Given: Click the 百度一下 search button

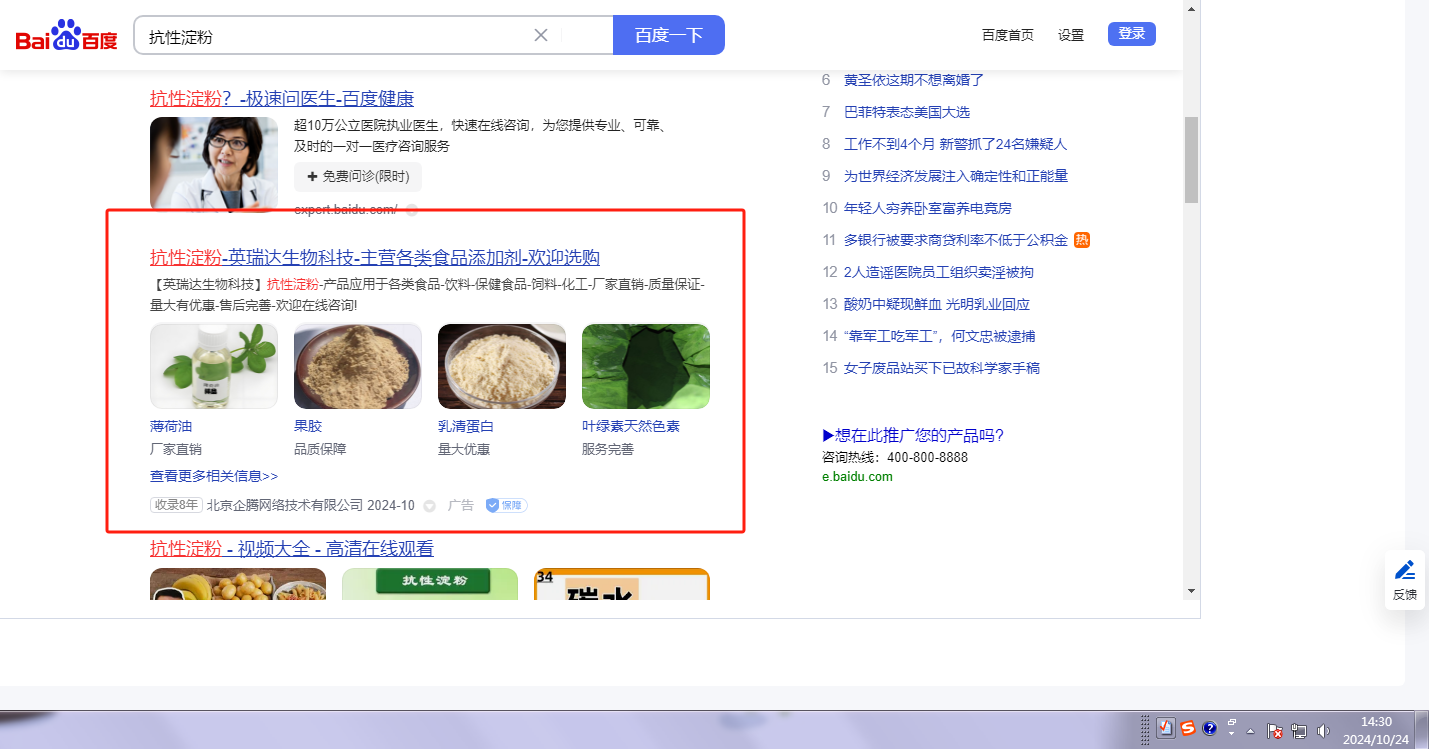Looking at the screenshot, I should [669, 35].
